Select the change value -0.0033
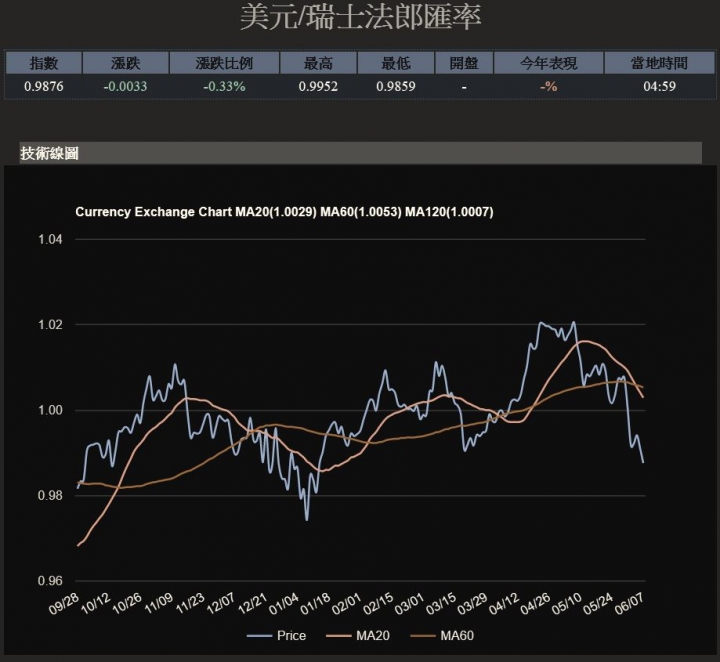This screenshot has height=662, width=720. coord(125,86)
